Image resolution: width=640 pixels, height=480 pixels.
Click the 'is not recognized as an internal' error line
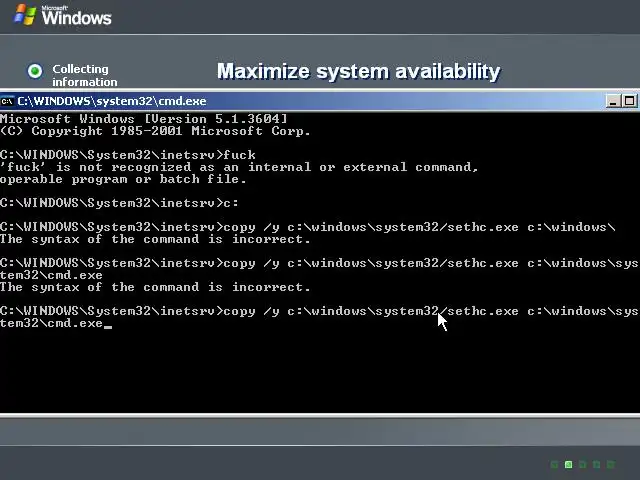tap(239, 167)
